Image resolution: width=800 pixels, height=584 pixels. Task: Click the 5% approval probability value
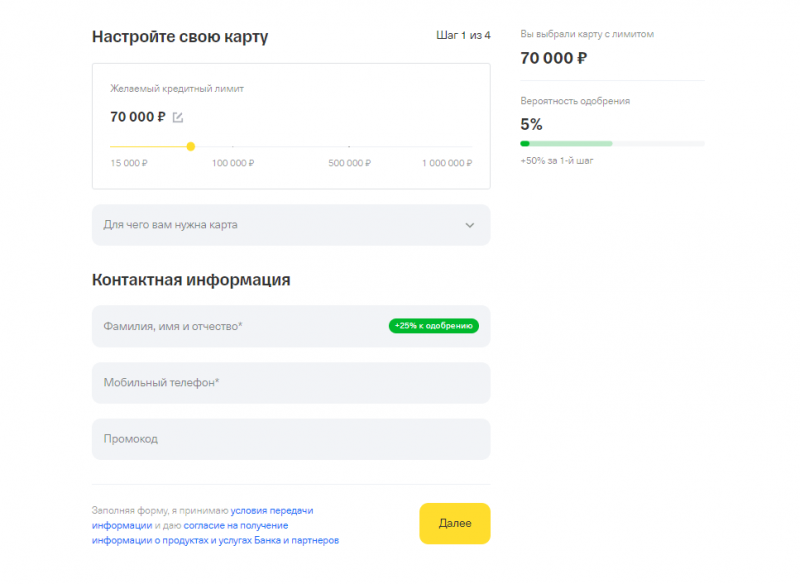click(x=531, y=124)
